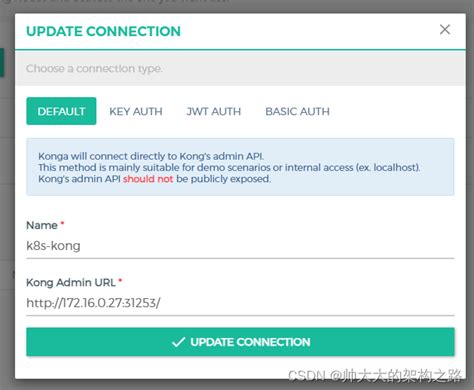This screenshot has width=474, height=390.
Task: Click the green button sliver behind the dialog
Action: click(2, 62)
